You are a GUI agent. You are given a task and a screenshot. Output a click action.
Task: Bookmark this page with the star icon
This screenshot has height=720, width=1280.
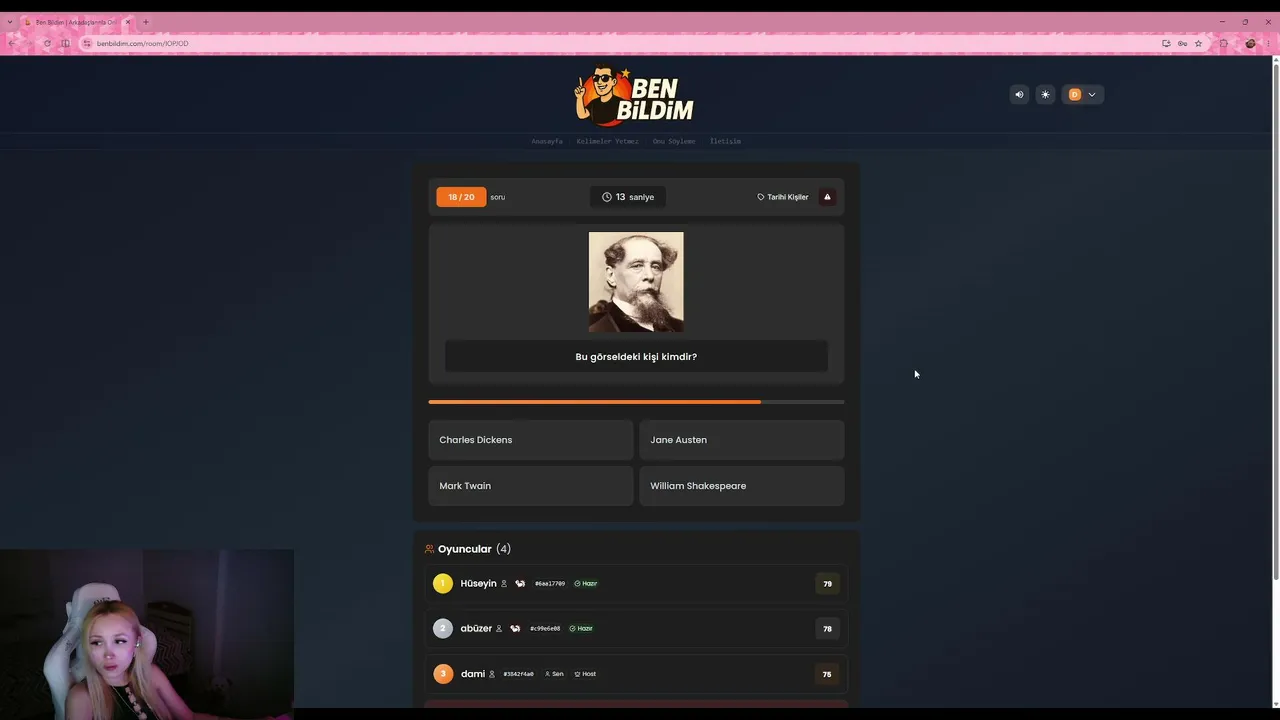point(1198,44)
